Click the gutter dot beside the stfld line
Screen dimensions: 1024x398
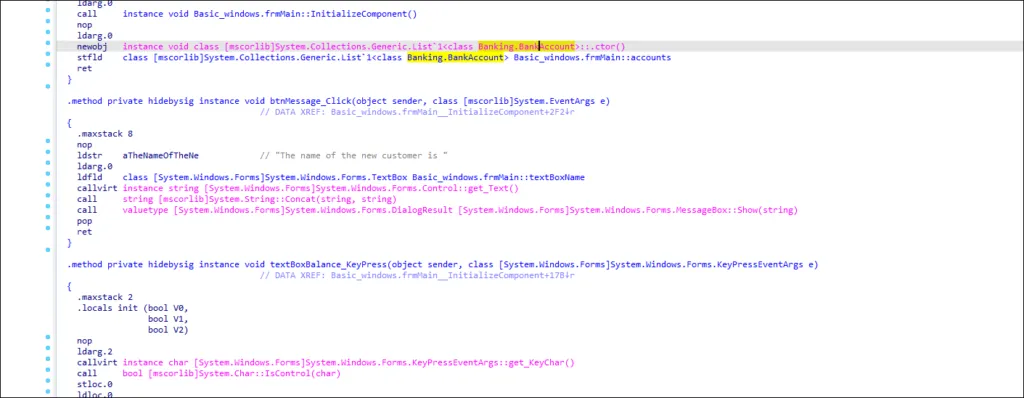pyautogui.click(x=48, y=54)
